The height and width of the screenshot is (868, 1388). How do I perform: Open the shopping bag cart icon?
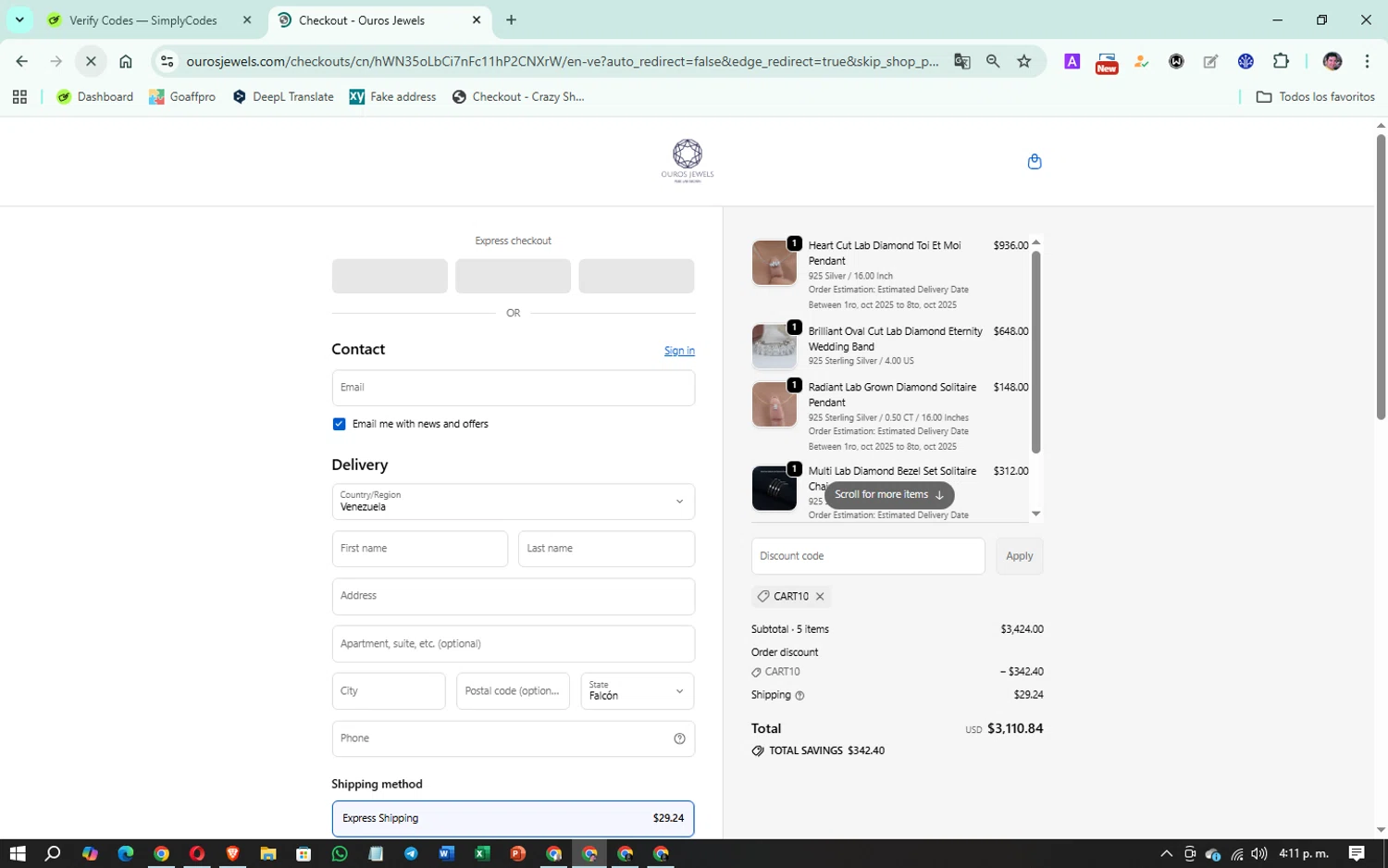tap(1035, 162)
